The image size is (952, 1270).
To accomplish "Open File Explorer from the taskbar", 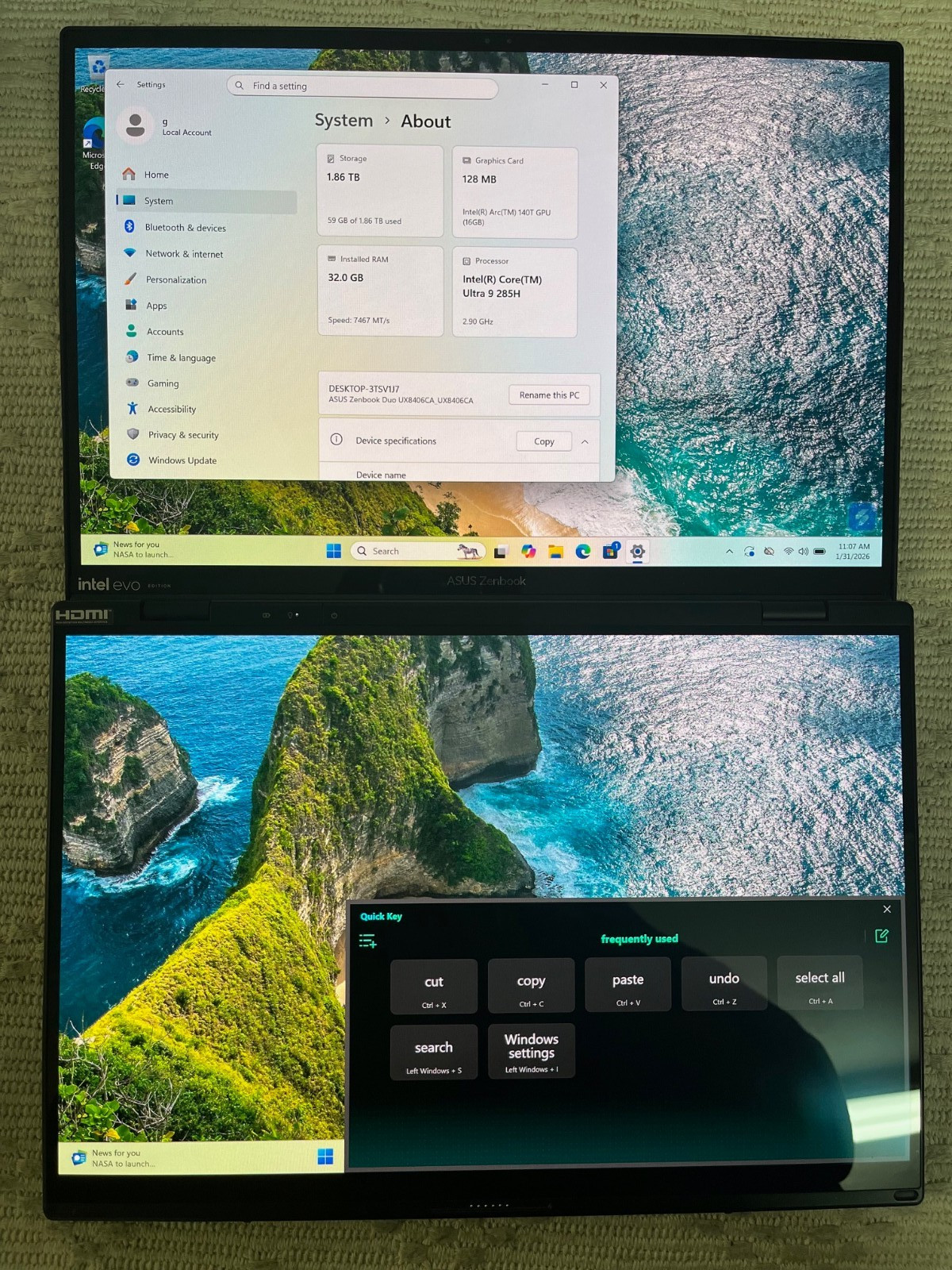I will click(555, 552).
